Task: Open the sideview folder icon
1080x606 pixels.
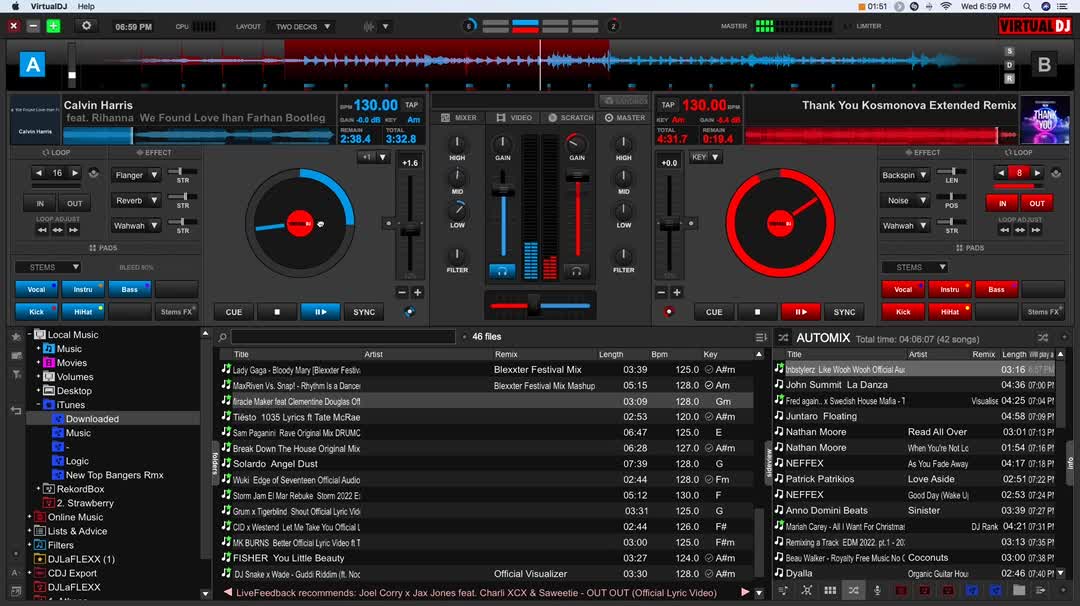Action: [1019, 590]
